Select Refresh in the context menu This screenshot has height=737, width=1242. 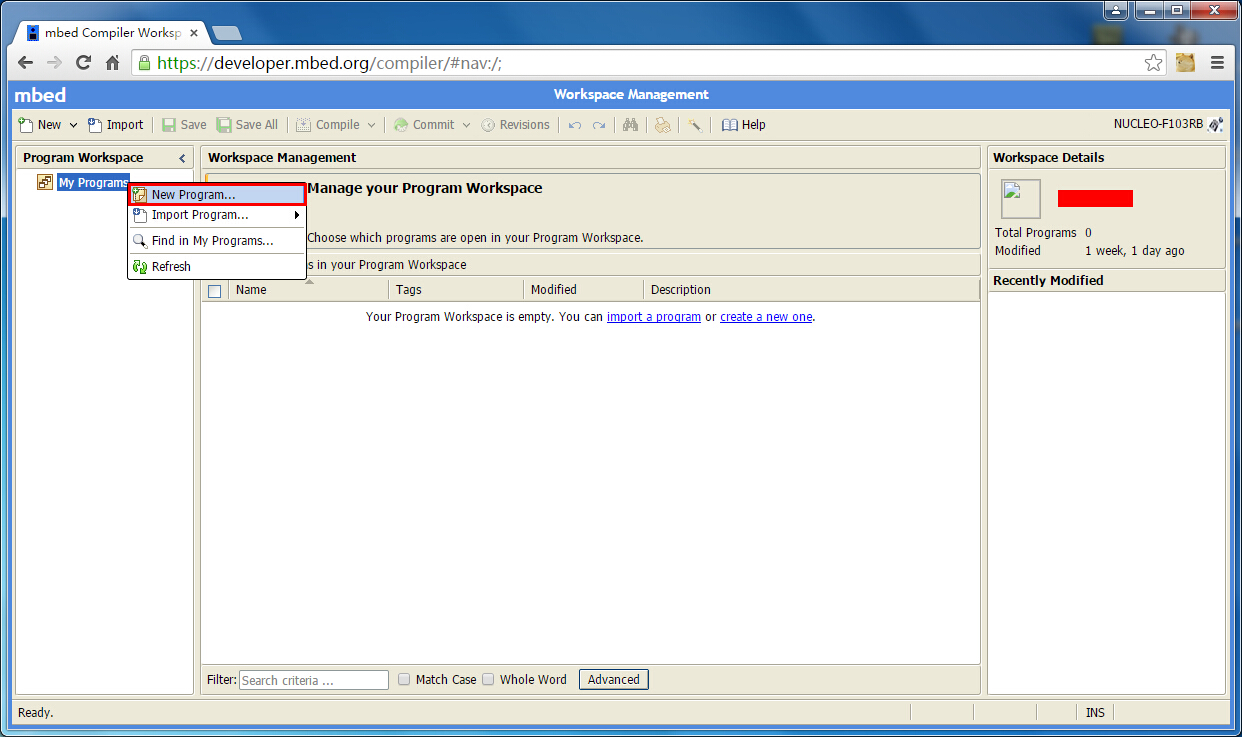tap(171, 267)
